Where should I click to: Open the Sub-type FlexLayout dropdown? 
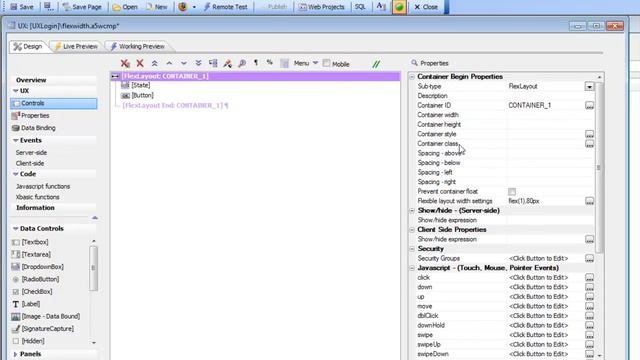(589, 87)
